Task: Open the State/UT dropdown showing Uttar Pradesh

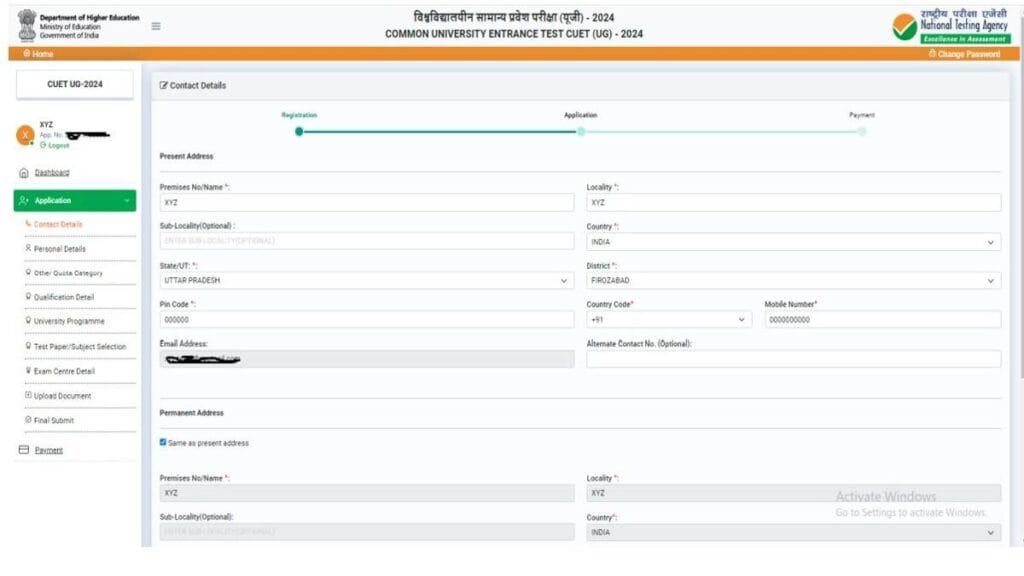Action: point(367,281)
